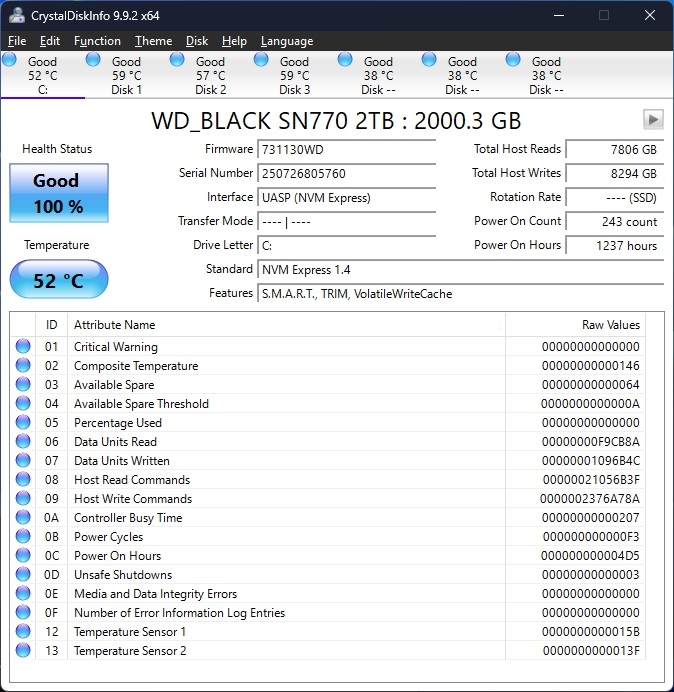
Task: Click the blue status orb for Disk 3
Action: (261, 59)
